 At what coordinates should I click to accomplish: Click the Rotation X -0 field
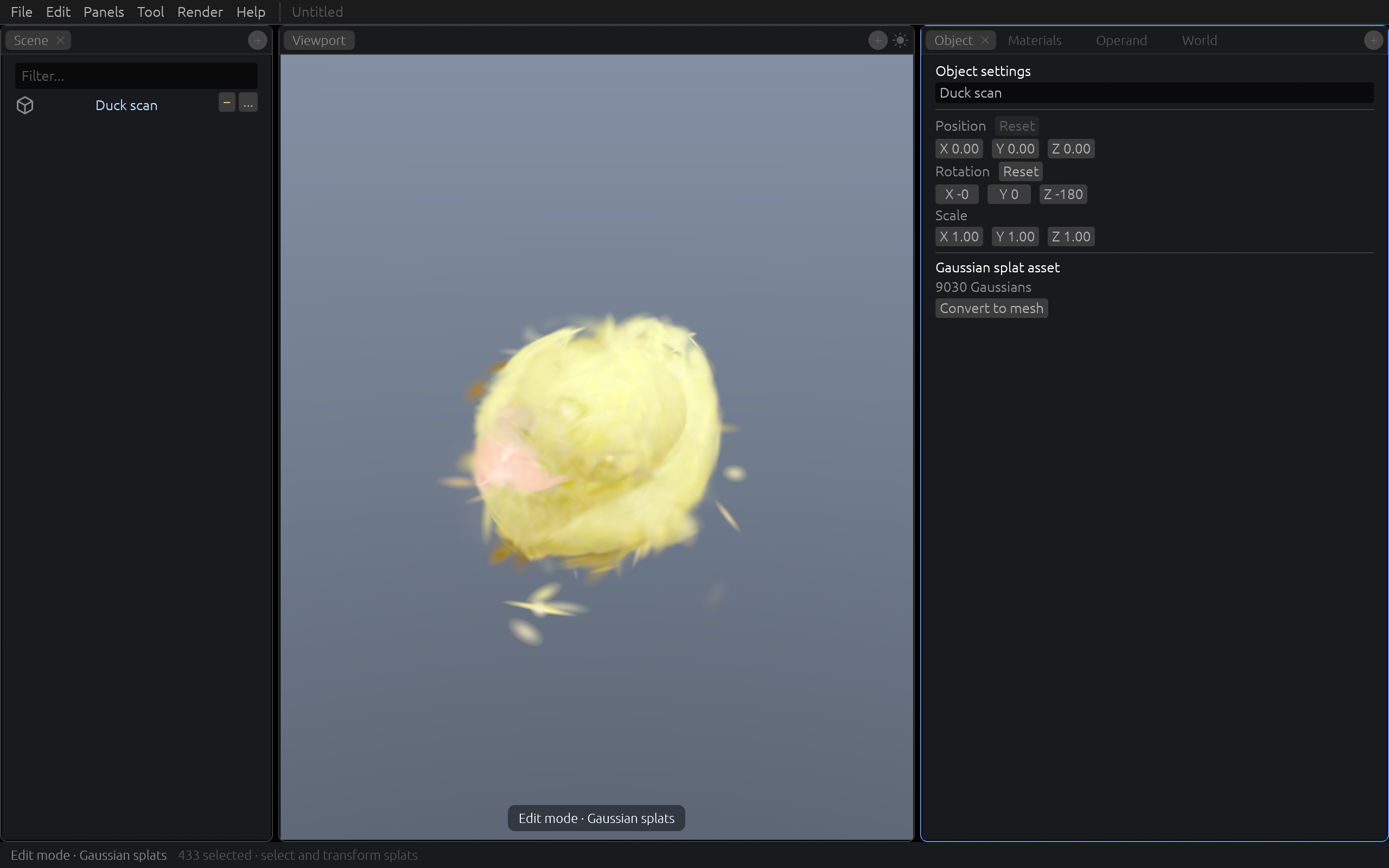point(957,194)
